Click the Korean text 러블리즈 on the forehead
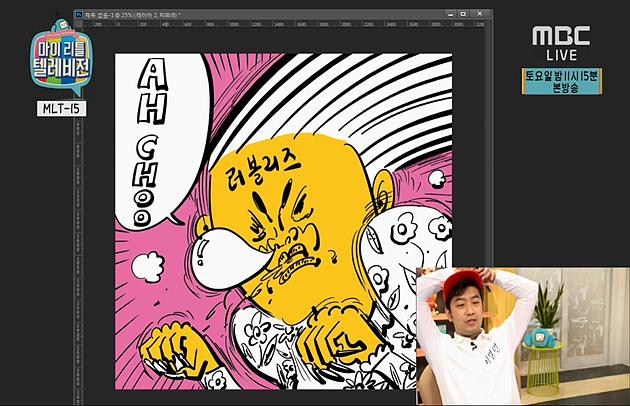Viewport: 630px width, 406px height. click(x=263, y=170)
